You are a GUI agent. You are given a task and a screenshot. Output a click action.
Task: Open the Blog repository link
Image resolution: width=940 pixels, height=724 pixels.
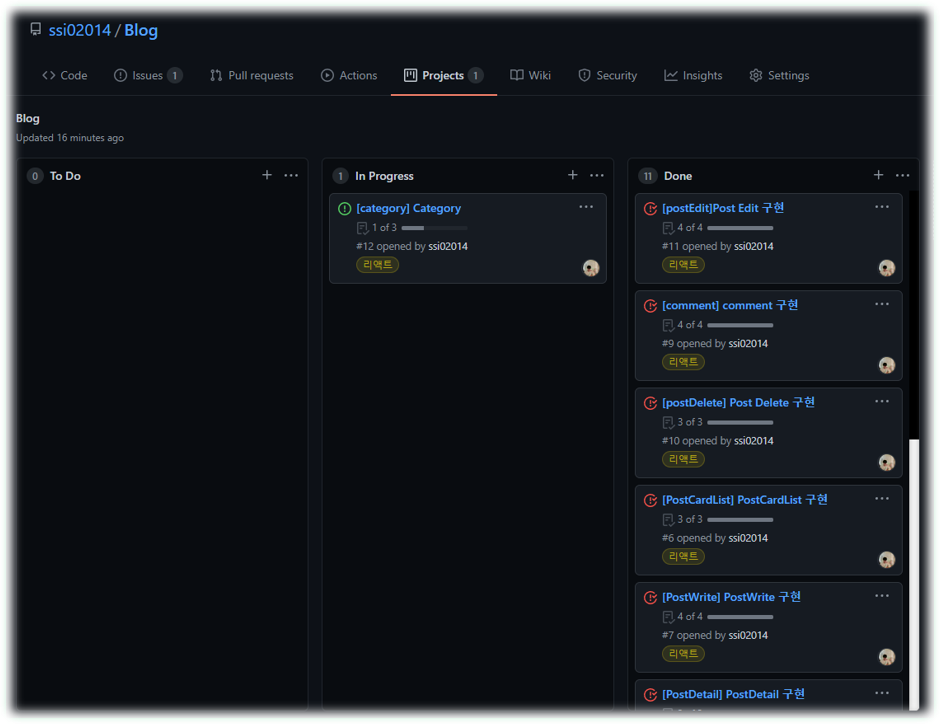coord(141,30)
